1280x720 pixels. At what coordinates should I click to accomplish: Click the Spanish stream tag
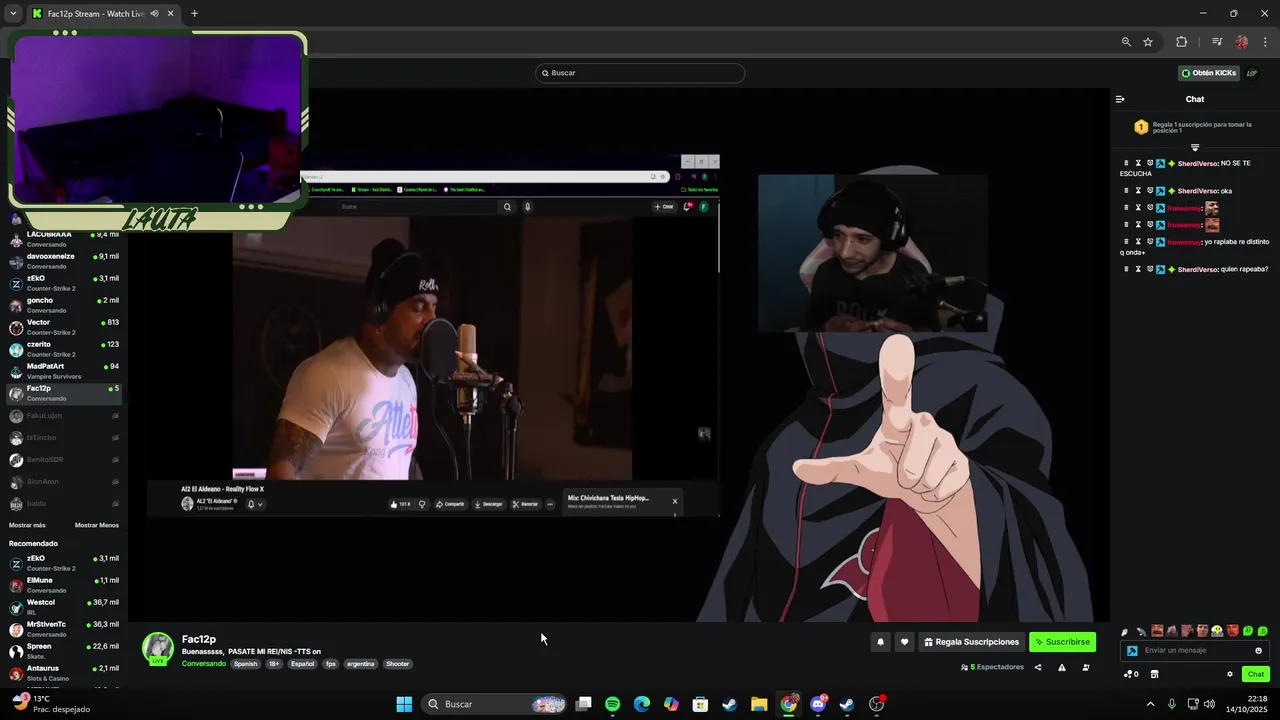pos(246,664)
